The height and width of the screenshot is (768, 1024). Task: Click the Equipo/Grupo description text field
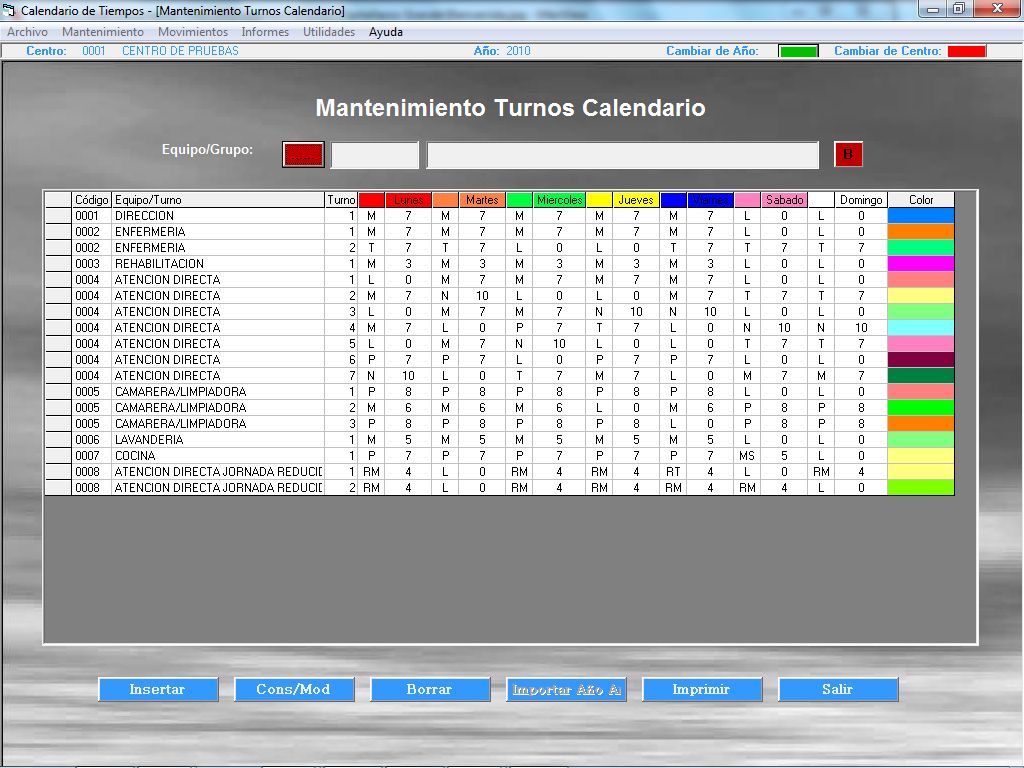623,155
